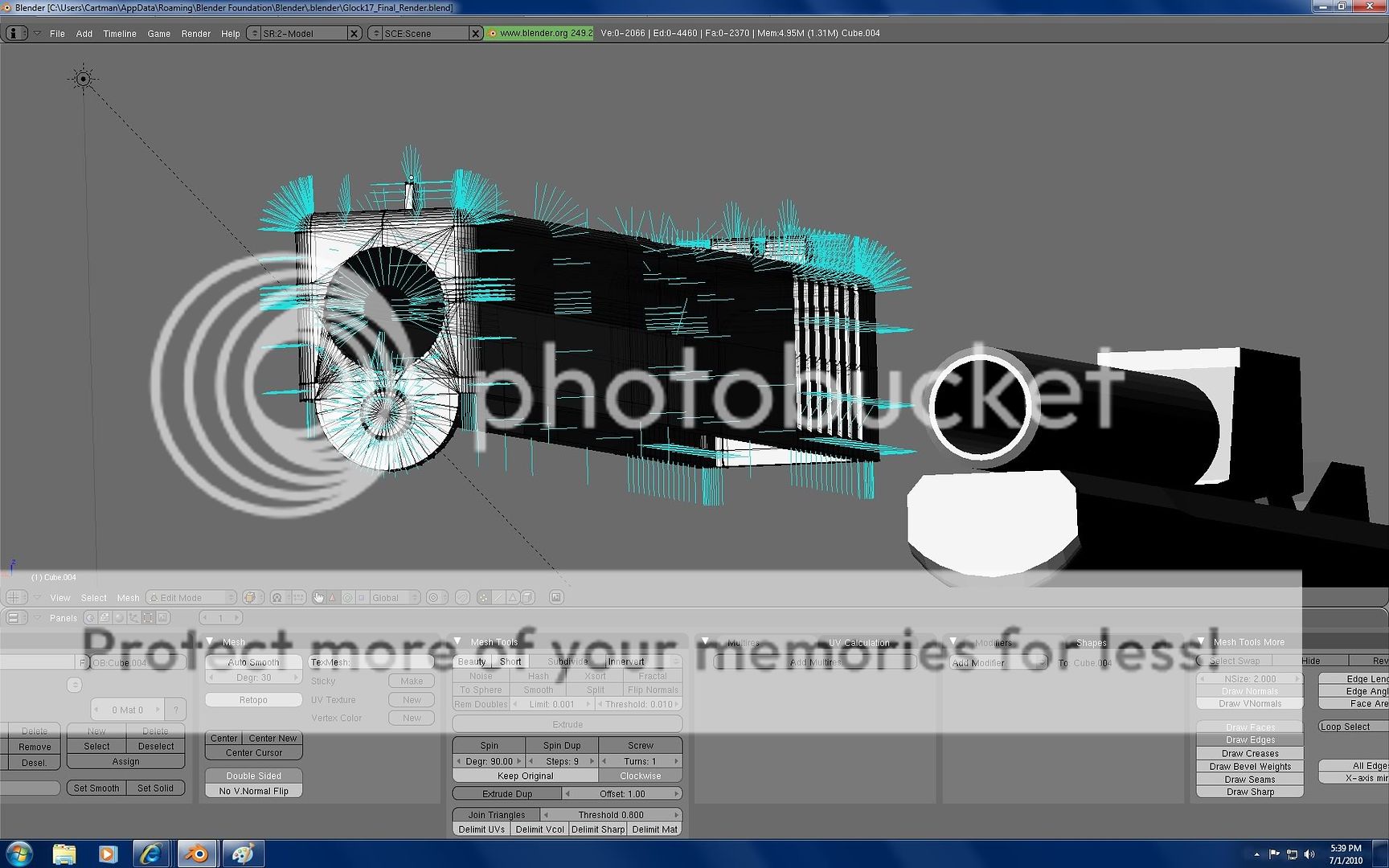The width and height of the screenshot is (1389, 868).
Task: Launch Windows Media Player from taskbar
Action: (x=108, y=854)
